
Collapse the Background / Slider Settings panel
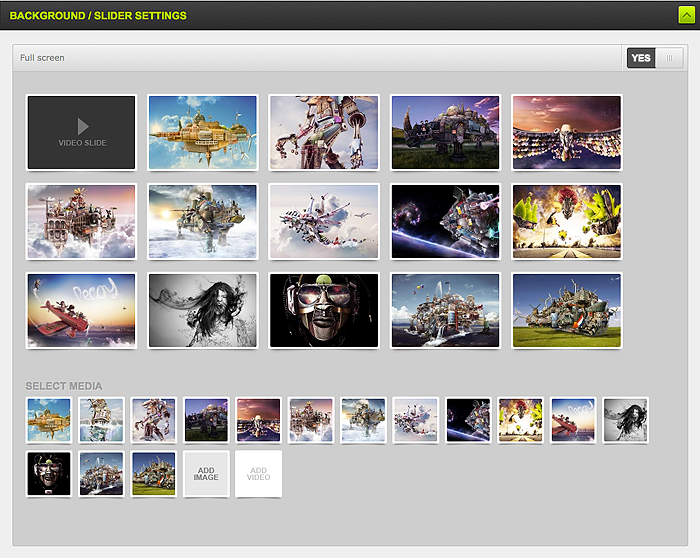[x=685, y=15]
